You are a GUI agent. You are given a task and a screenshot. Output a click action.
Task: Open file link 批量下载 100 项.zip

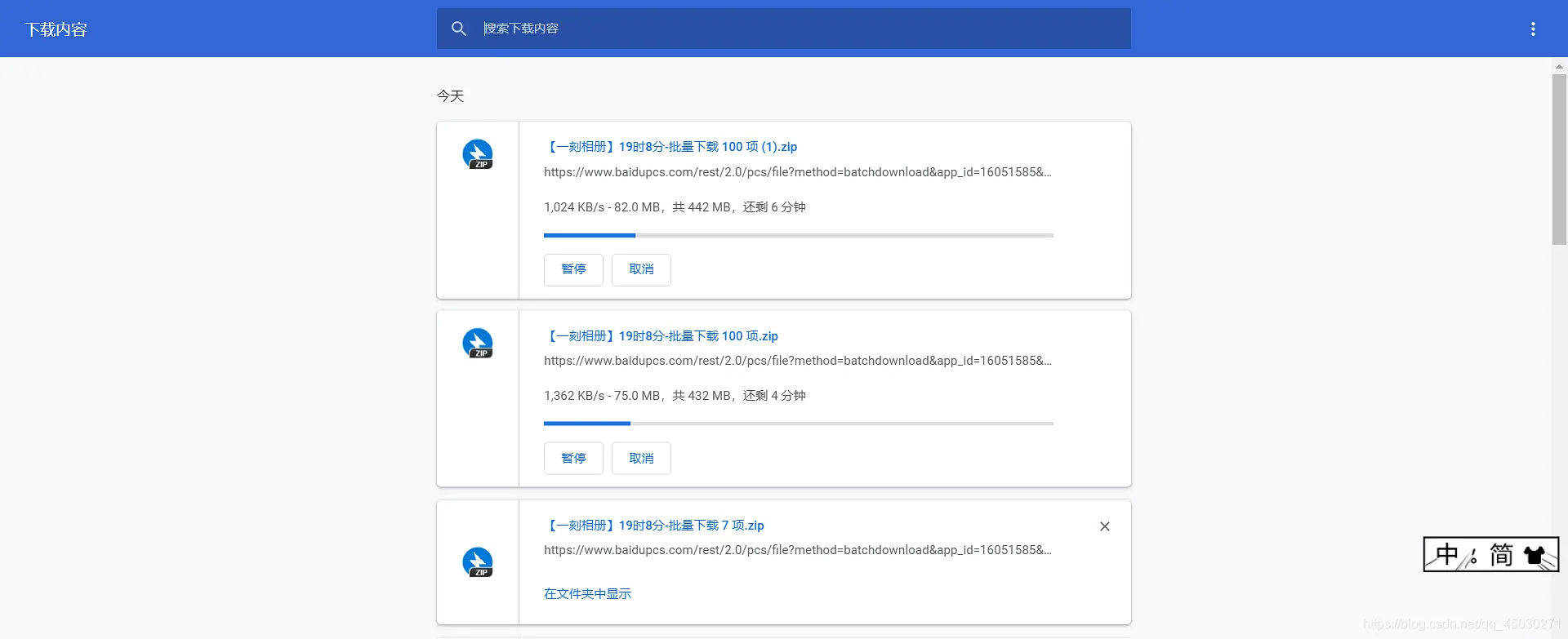point(661,336)
